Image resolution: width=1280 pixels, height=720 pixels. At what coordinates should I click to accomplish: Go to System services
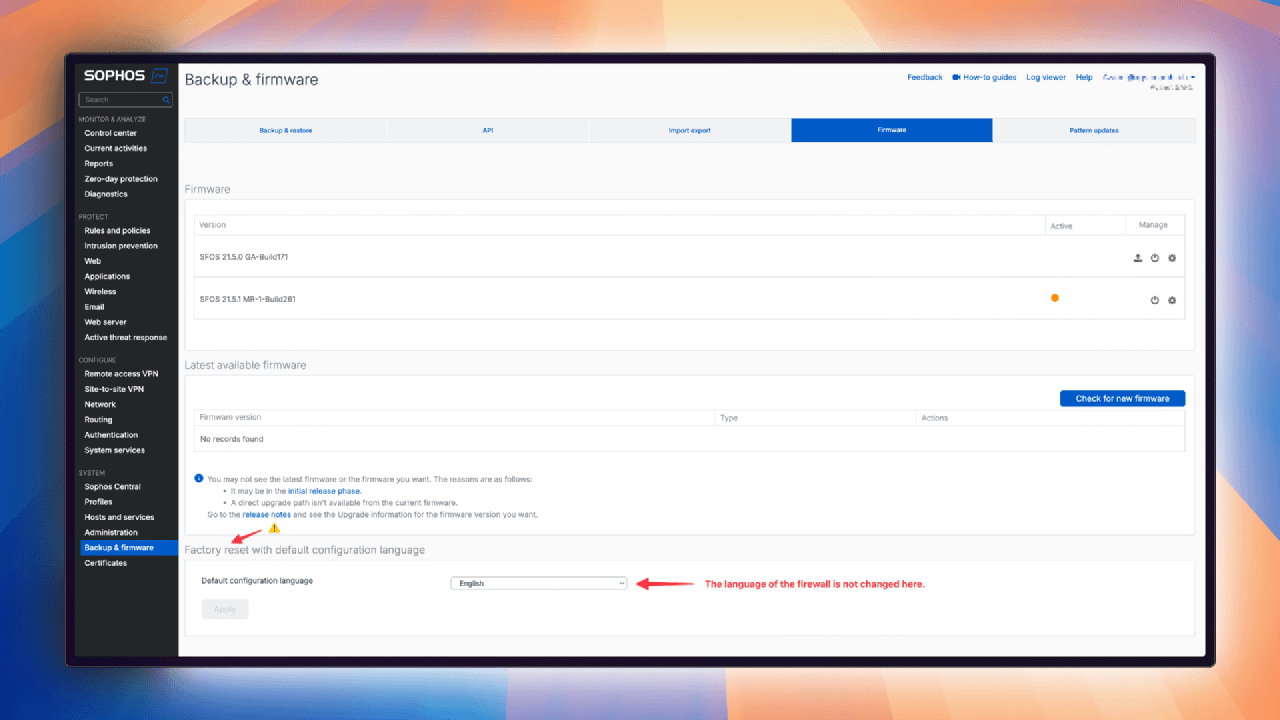[x=114, y=450]
